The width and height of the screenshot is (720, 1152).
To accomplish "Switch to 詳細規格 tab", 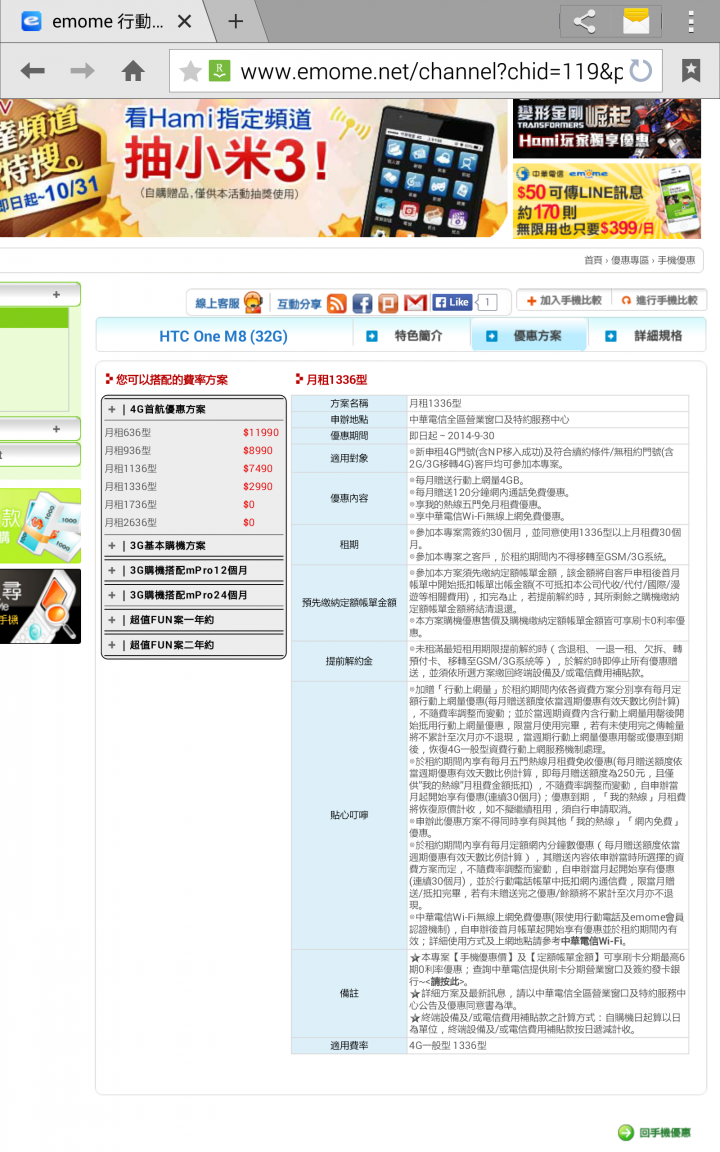I will [648, 336].
